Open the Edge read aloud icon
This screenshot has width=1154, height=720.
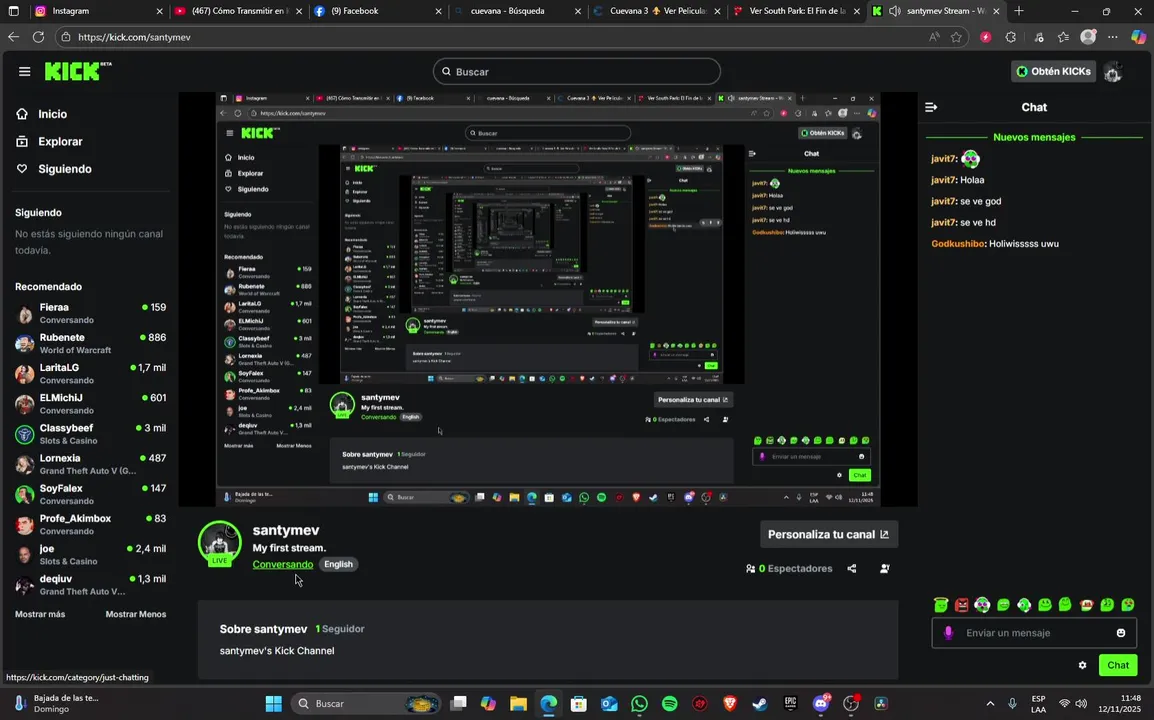pyautogui.click(x=934, y=37)
